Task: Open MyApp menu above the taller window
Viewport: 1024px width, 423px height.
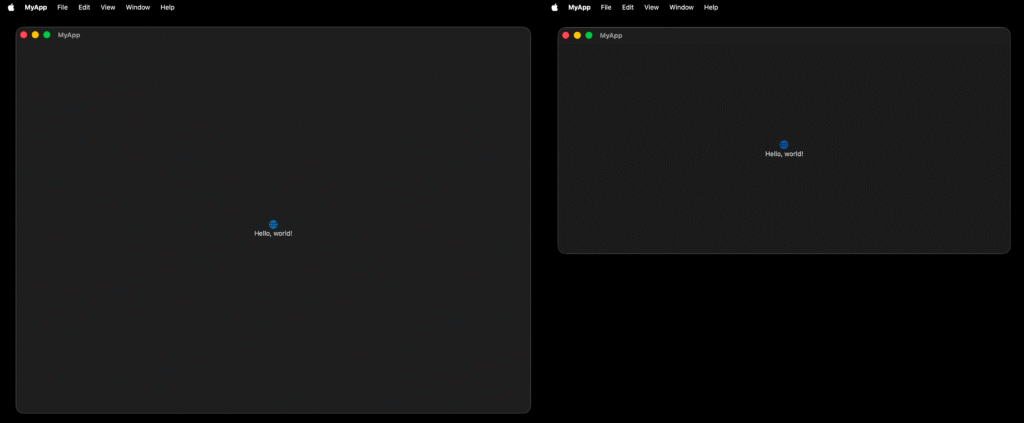Action: coord(36,7)
